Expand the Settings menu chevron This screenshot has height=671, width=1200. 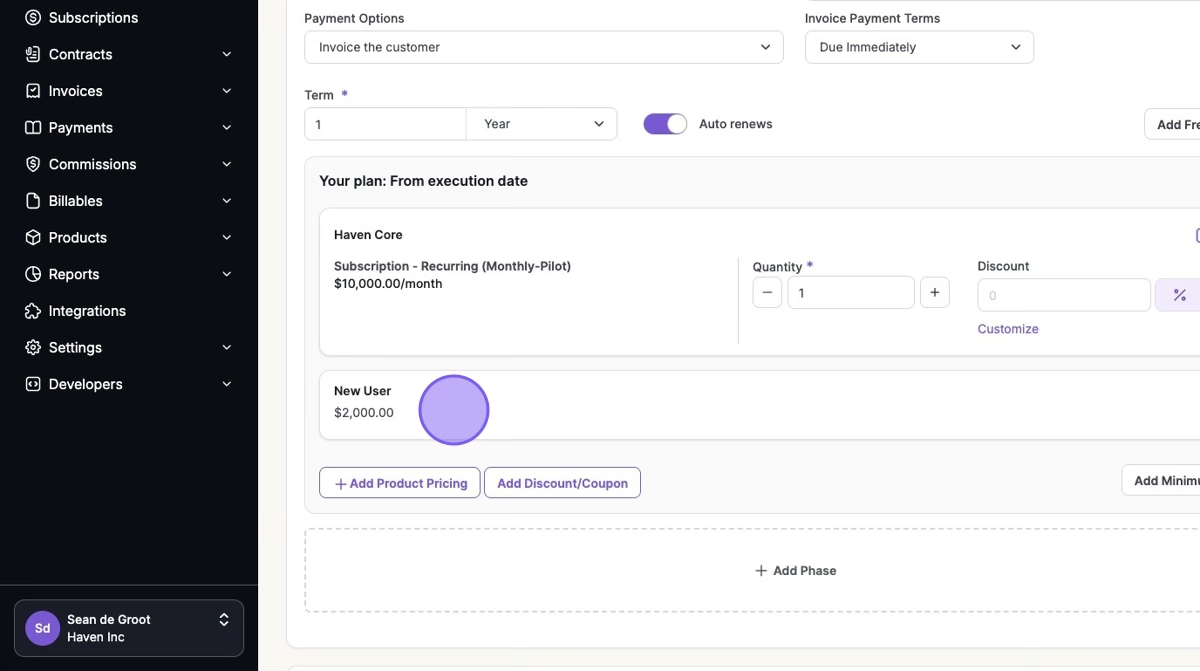coord(227,348)
